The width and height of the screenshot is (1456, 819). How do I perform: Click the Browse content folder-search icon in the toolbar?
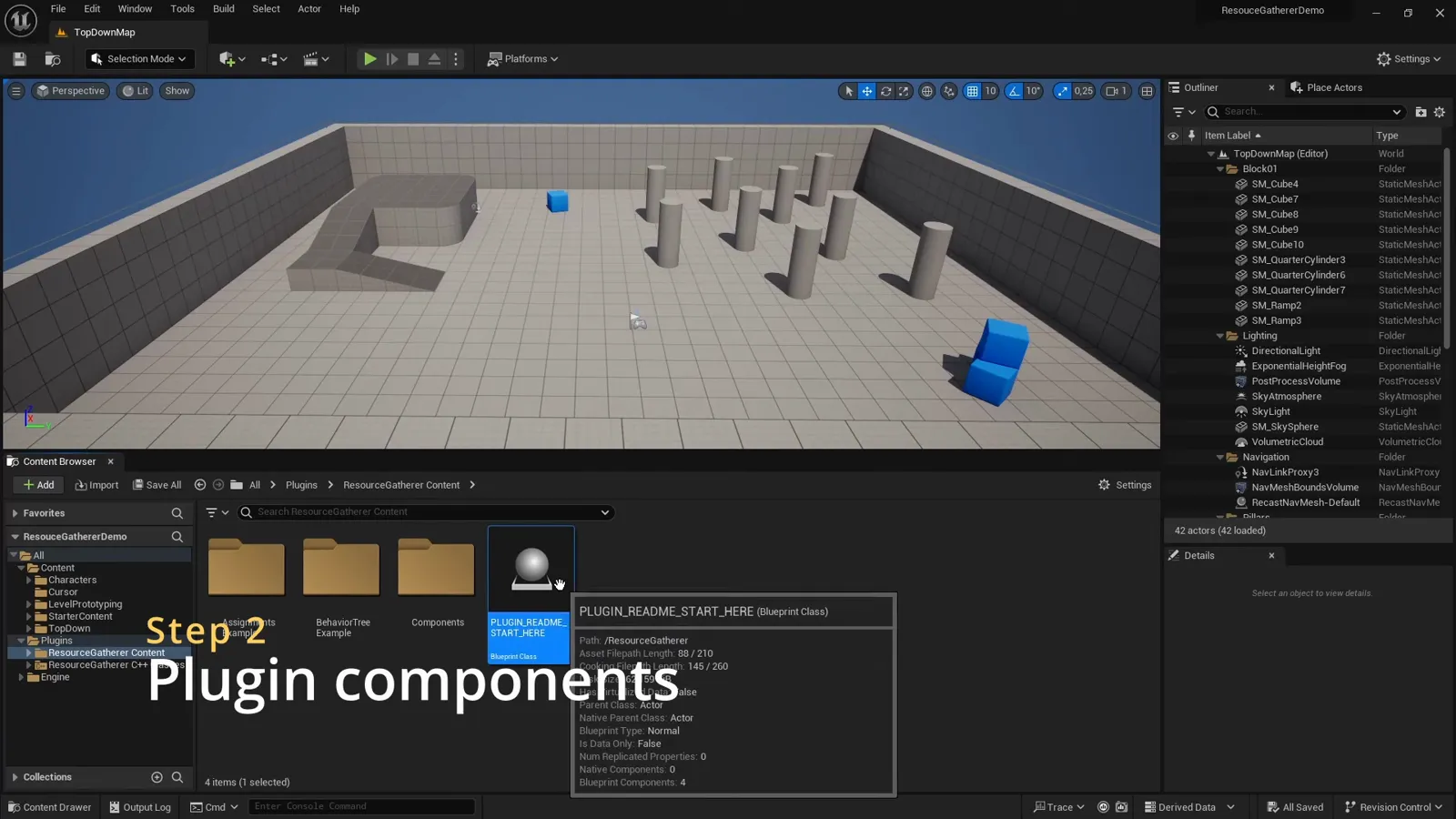(x=53, y=59)
